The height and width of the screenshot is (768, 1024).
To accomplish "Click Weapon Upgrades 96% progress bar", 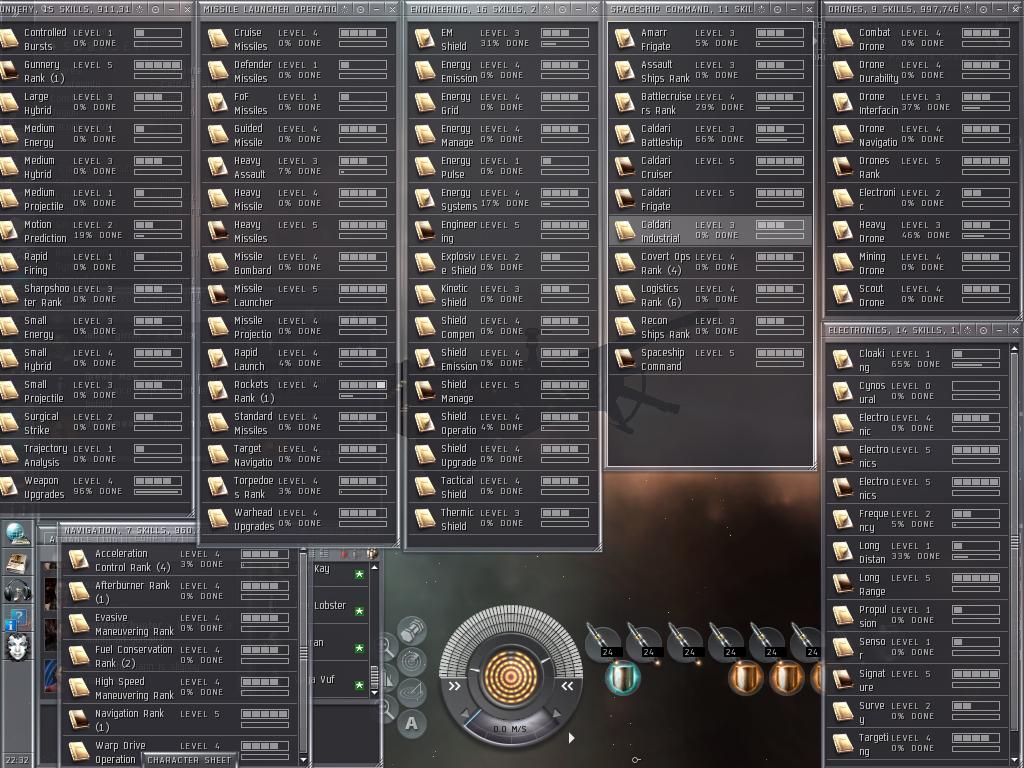I will 158,492.
